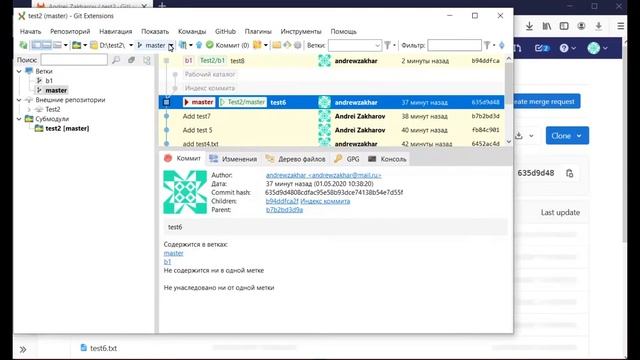Switch to the Дерево файлов tab
This screenshot has width=640, height=360.
pos(296,159)
